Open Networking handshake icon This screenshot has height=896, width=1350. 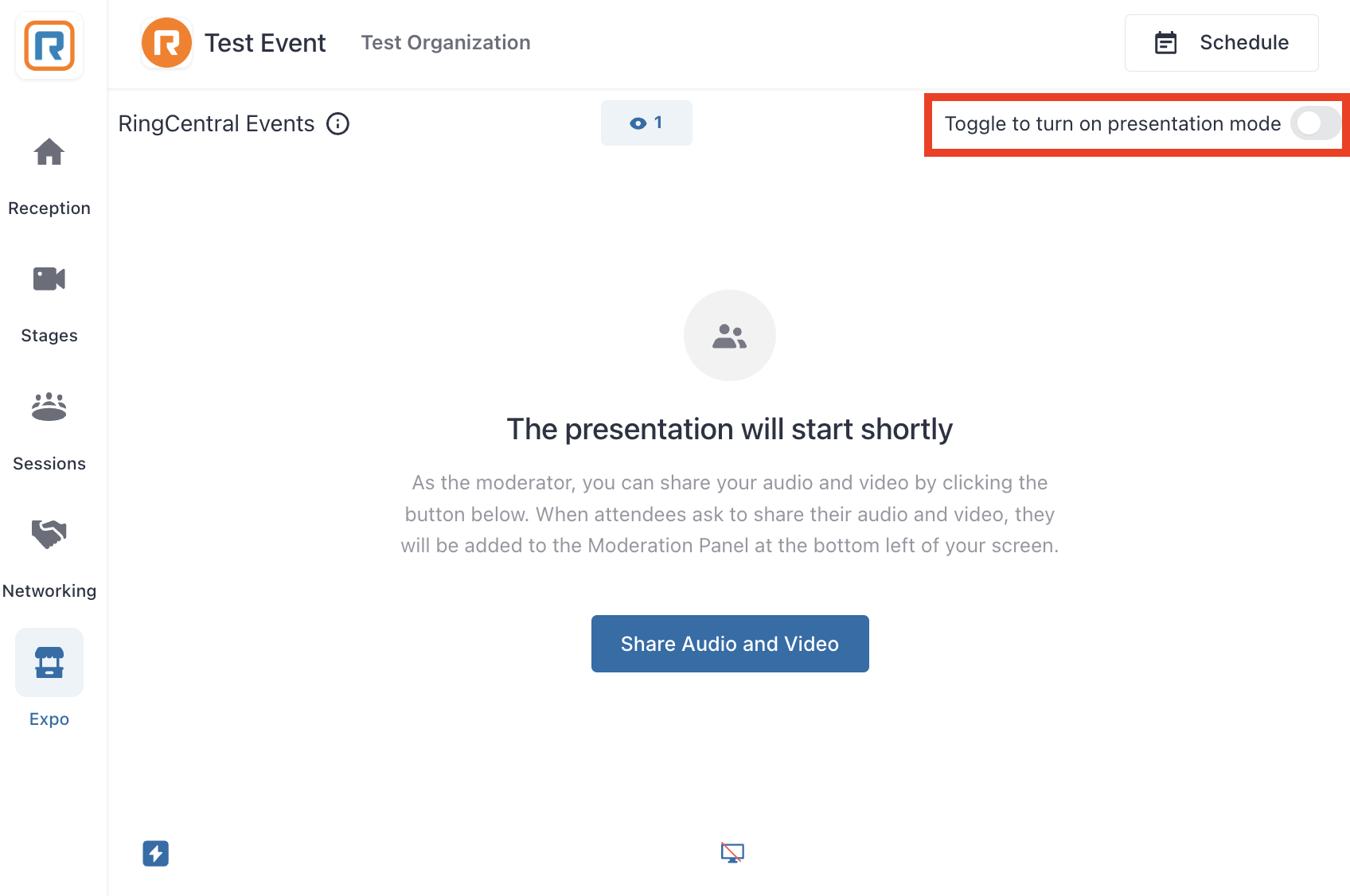tap(49, 534)
